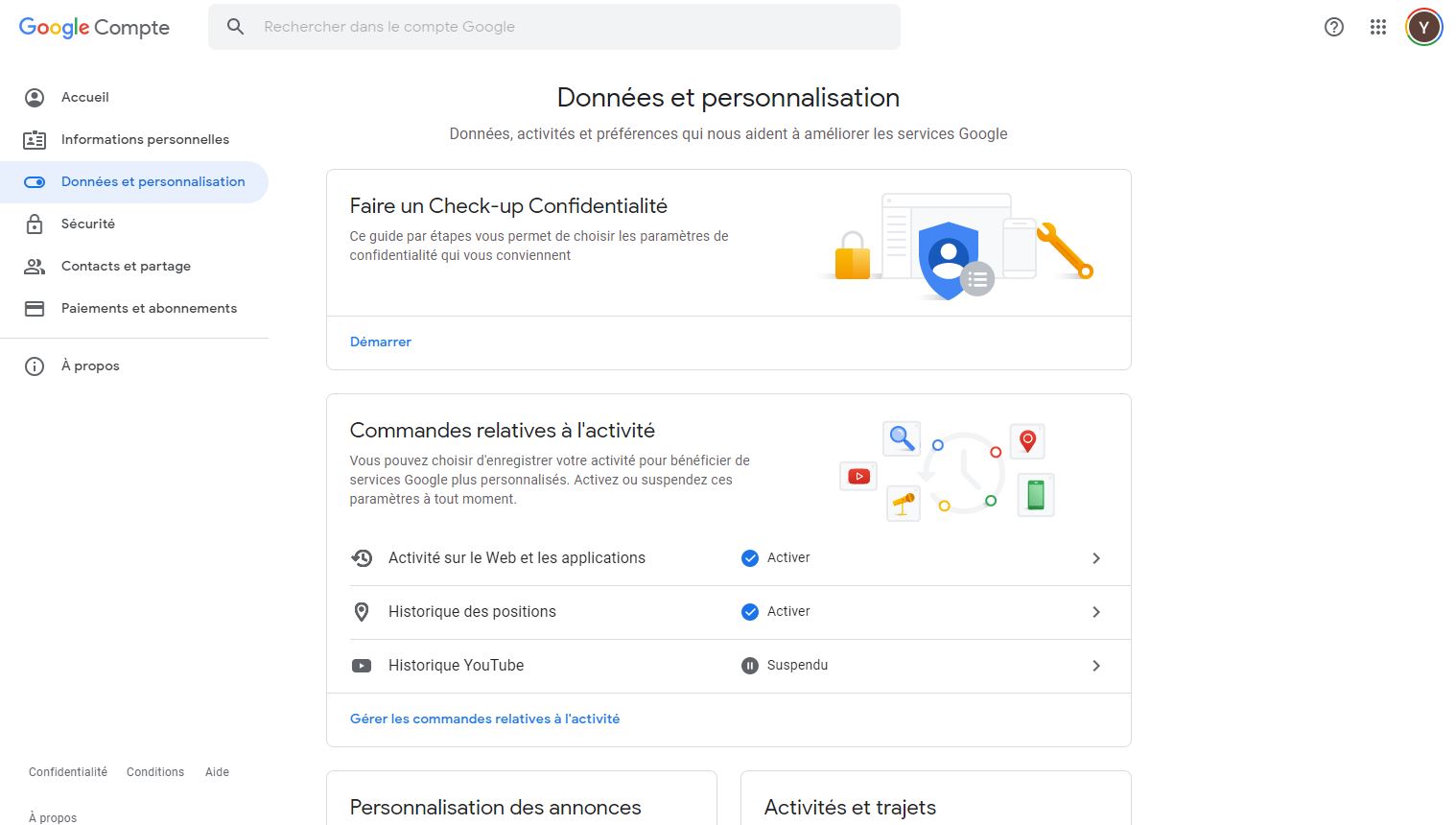Click the Google apps grid icon
Screen dimensions: 1456x825
1378,27
